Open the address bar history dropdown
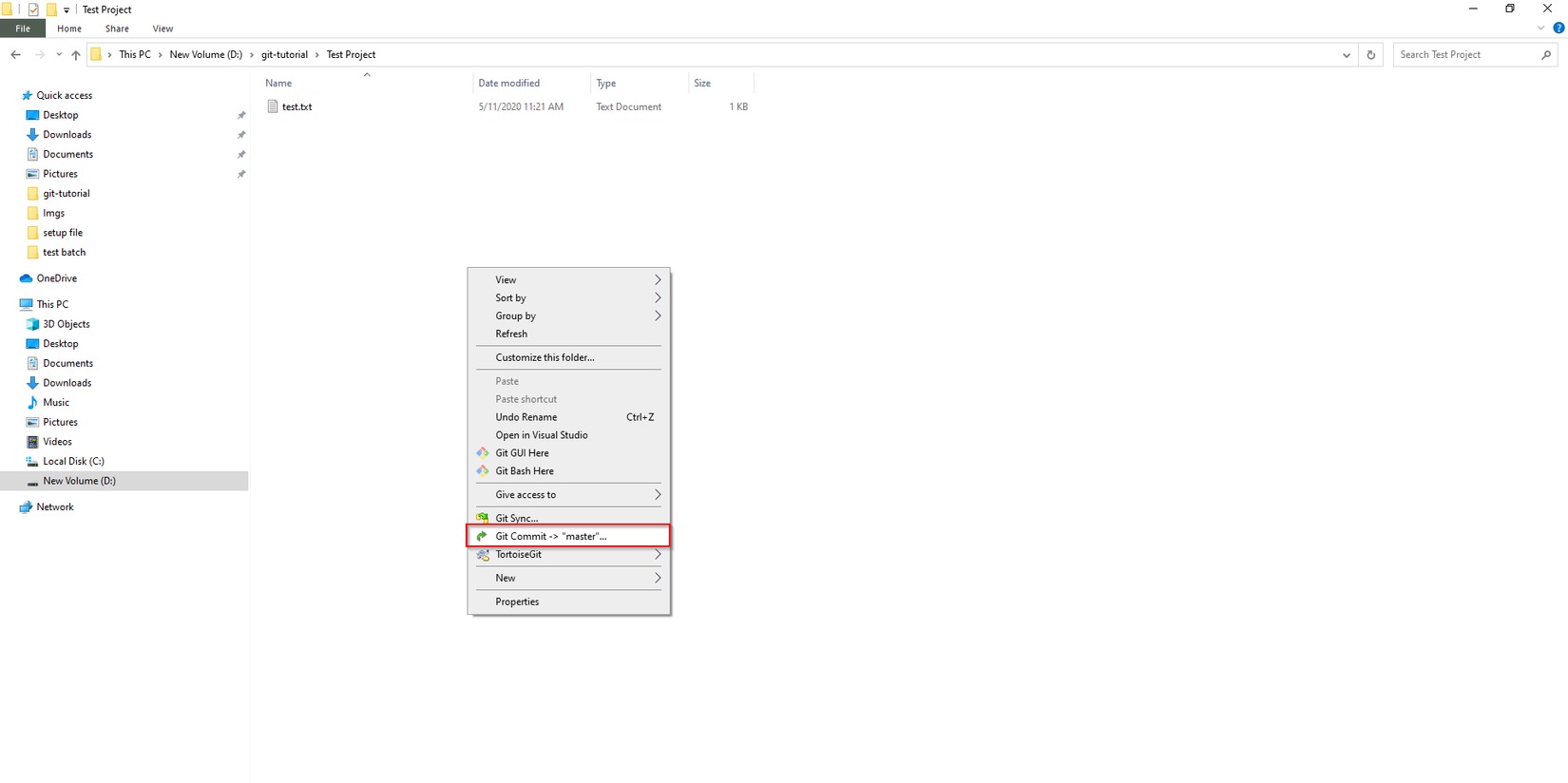This screenshot has width=1568, height=783. 1347,55
